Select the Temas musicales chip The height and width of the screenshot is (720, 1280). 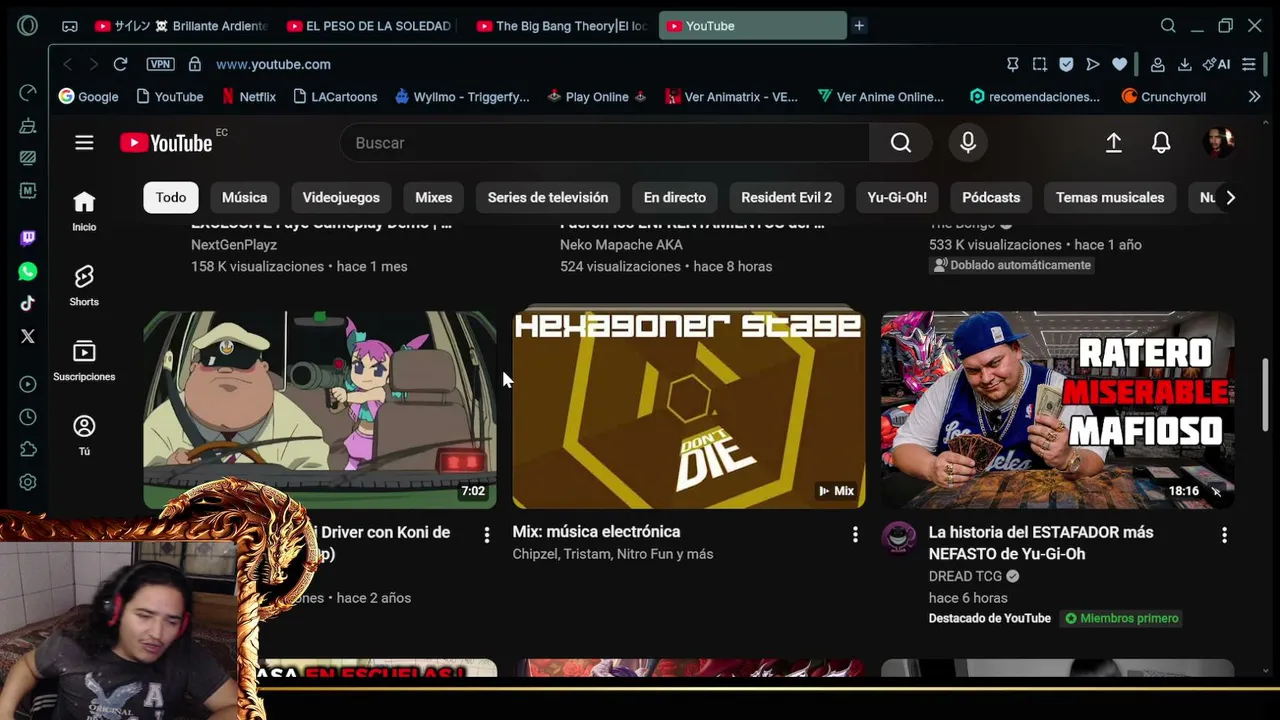(x=1110, y=198)
